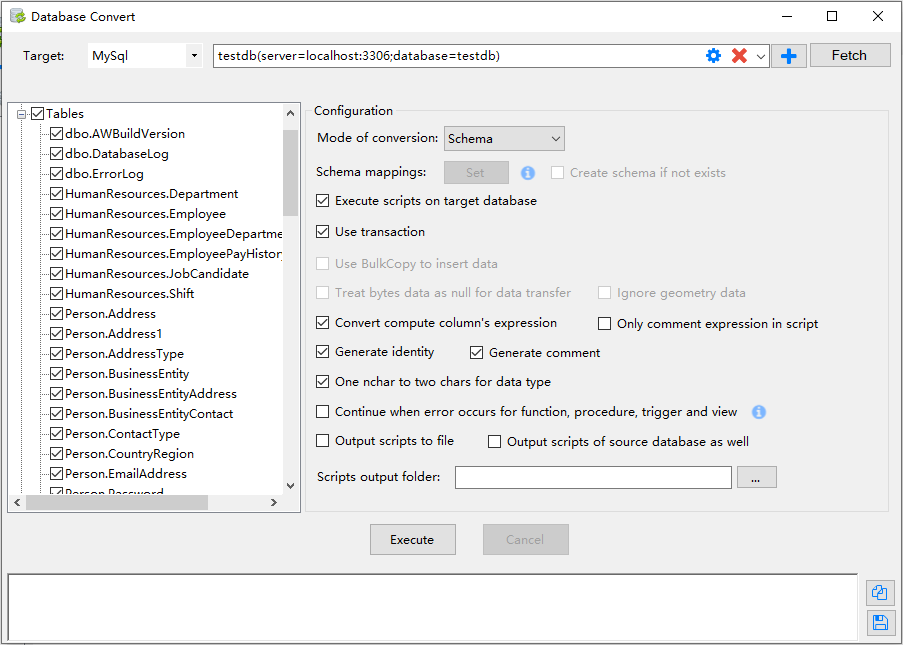903x645 pixels.
Task: Click tree horizontal scroll right arrow
Action: pos(274,503)
